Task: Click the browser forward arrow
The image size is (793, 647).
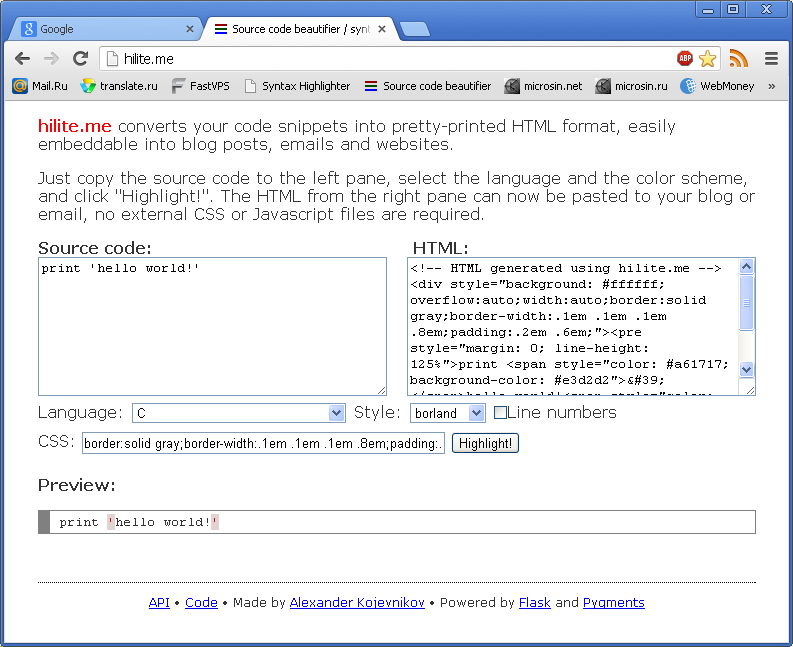Action: (51, 59)
